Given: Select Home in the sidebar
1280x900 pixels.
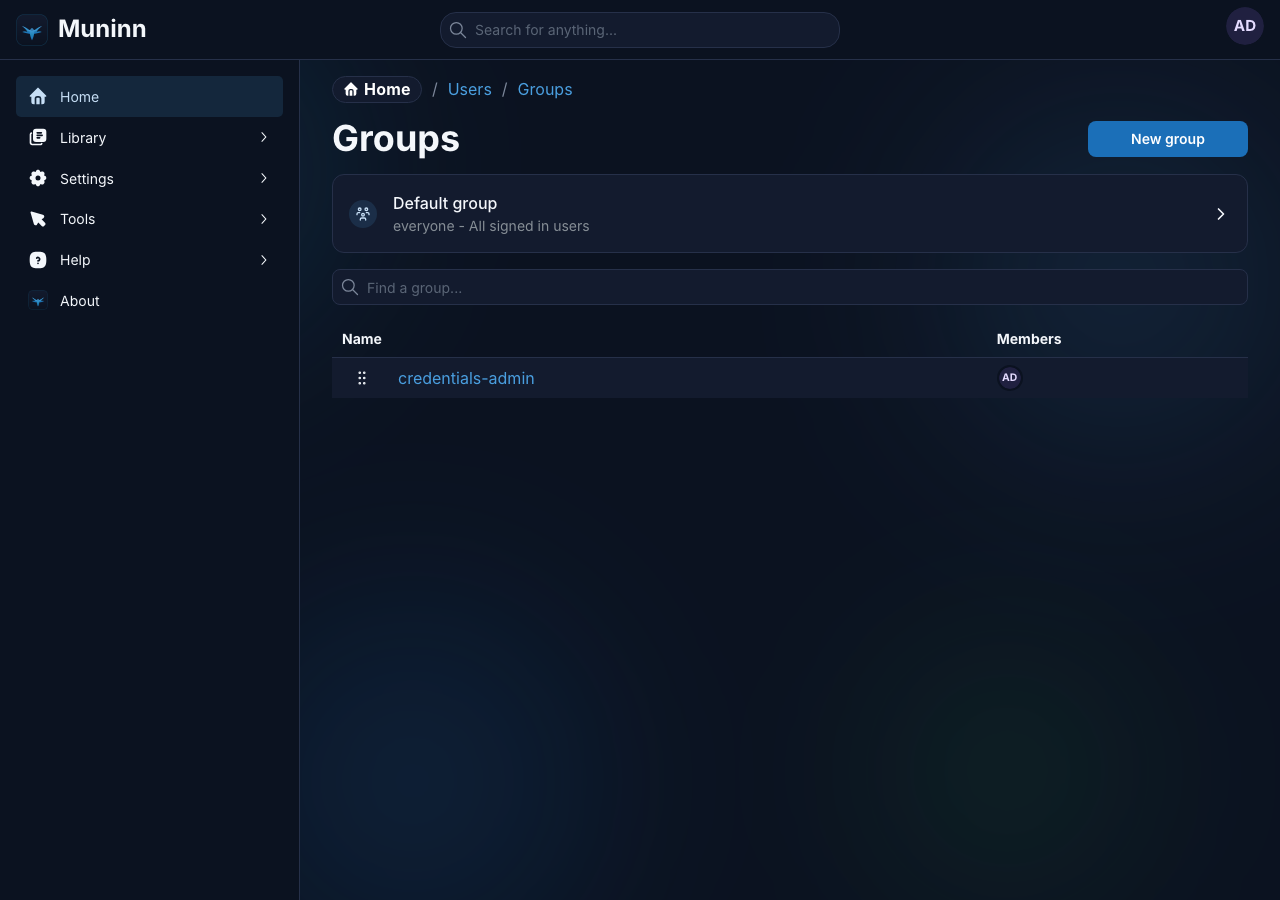Looking at the screenshot, I should pos(149,97).
